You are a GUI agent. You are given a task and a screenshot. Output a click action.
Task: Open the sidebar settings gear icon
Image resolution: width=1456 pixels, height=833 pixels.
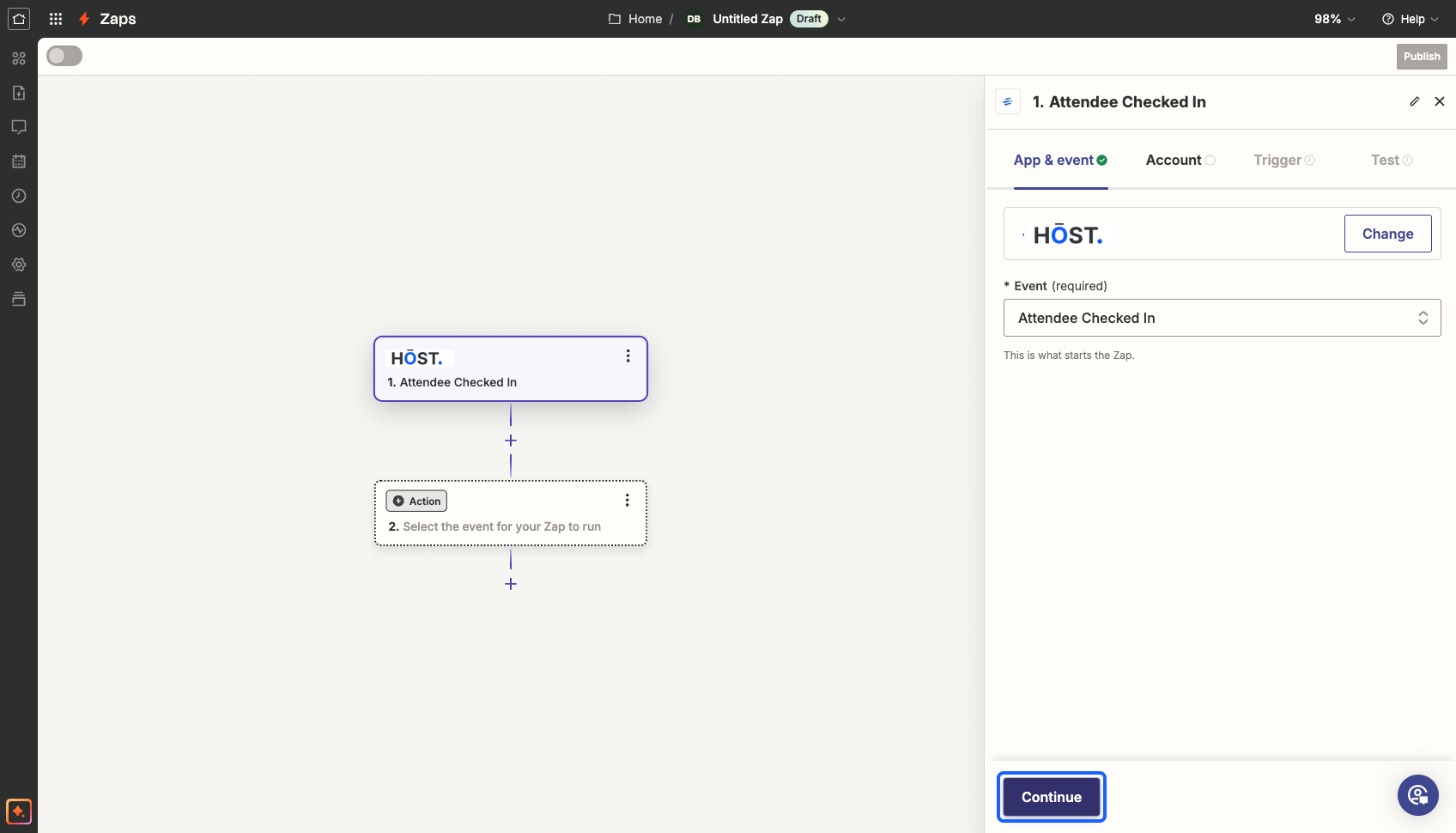pyautogui.click(x=19, y=264)
